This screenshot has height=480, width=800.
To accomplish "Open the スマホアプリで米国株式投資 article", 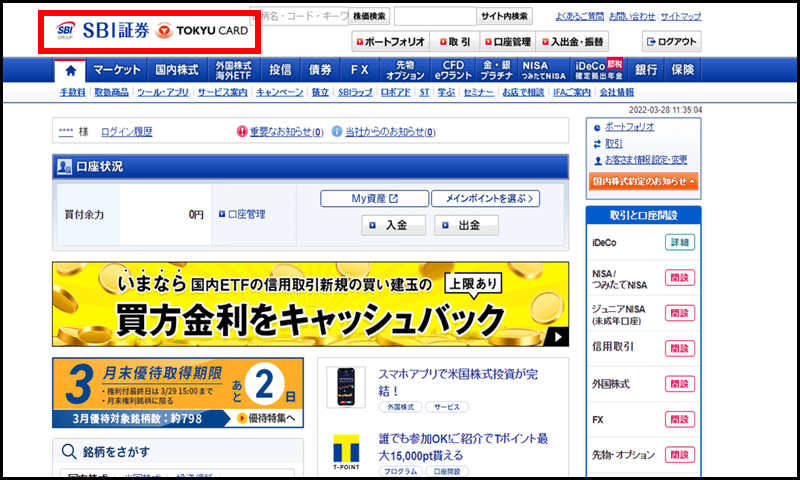I will tap(458, 383).
